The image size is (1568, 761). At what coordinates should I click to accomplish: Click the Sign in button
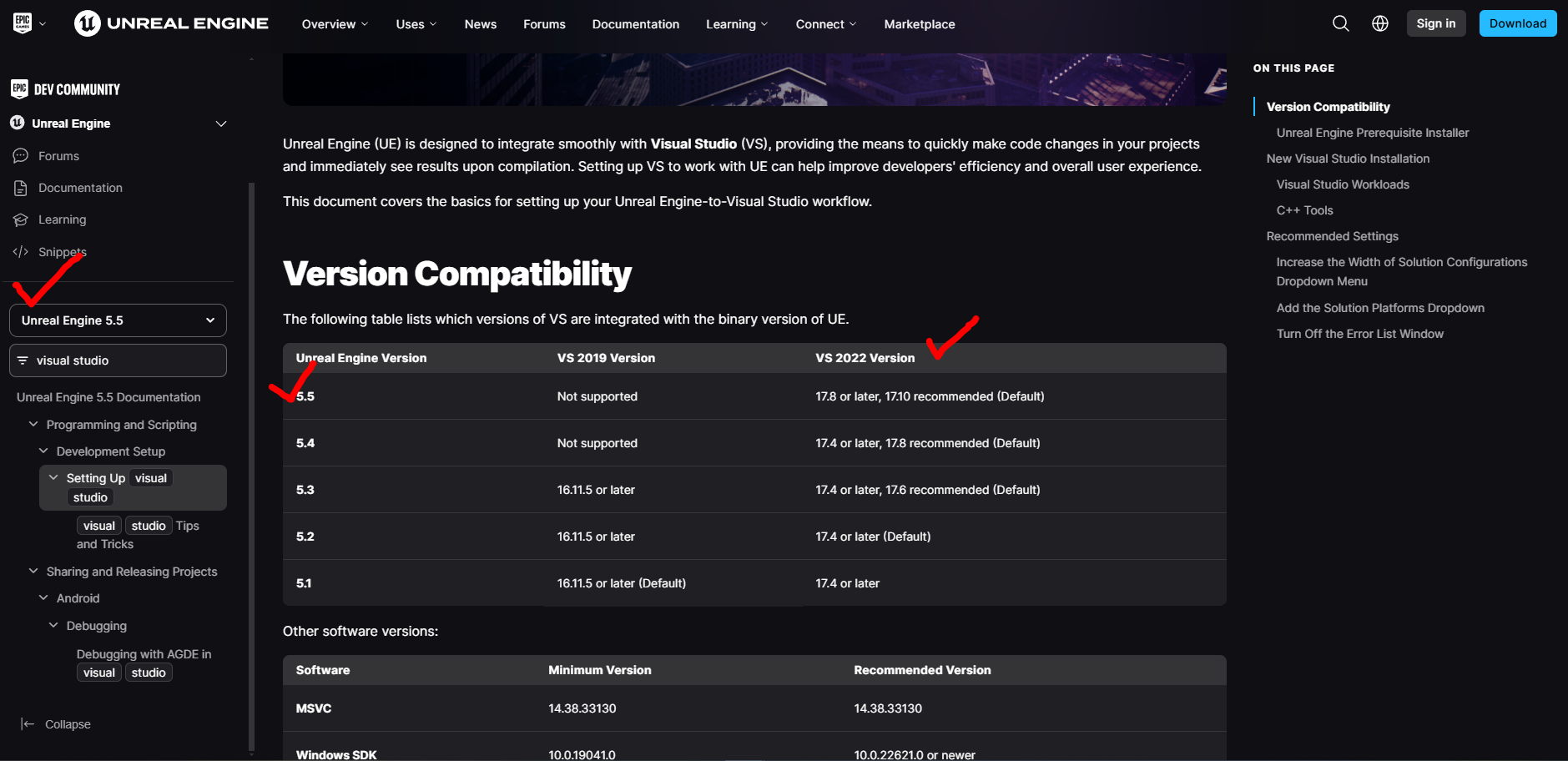[1436, 23]
